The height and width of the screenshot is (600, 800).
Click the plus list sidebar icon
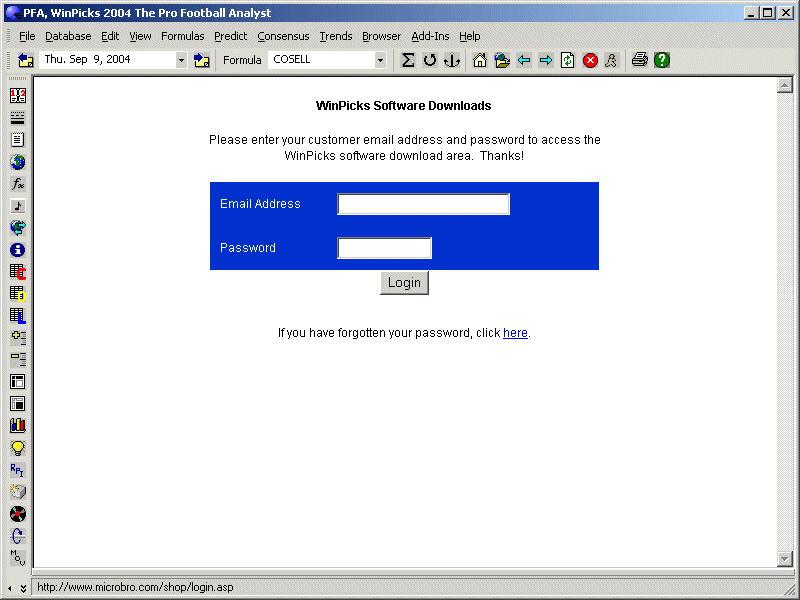coord(18,337)
